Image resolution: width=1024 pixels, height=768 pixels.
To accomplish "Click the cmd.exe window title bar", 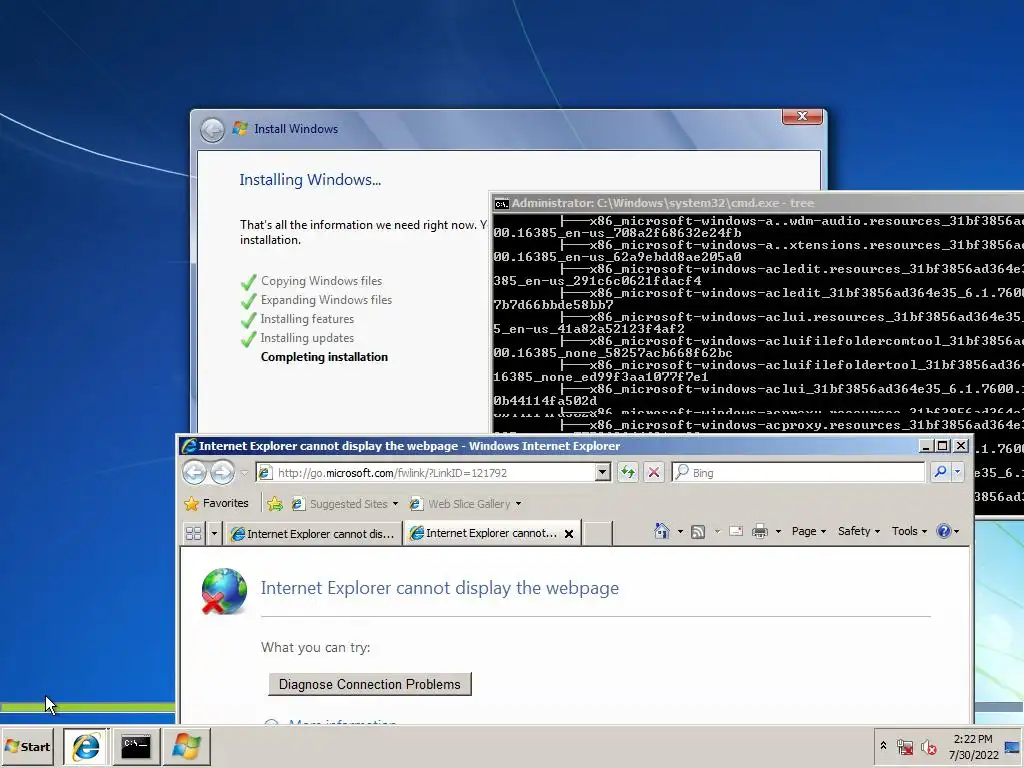I will 758,203.
